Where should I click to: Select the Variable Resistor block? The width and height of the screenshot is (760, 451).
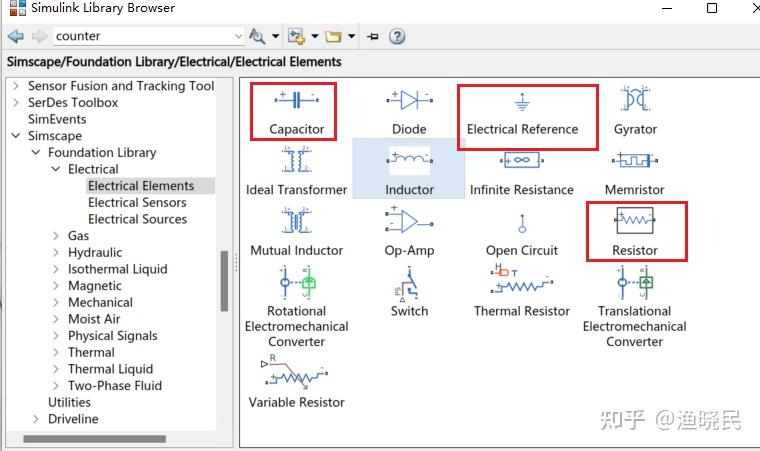[x=296, y=382]
